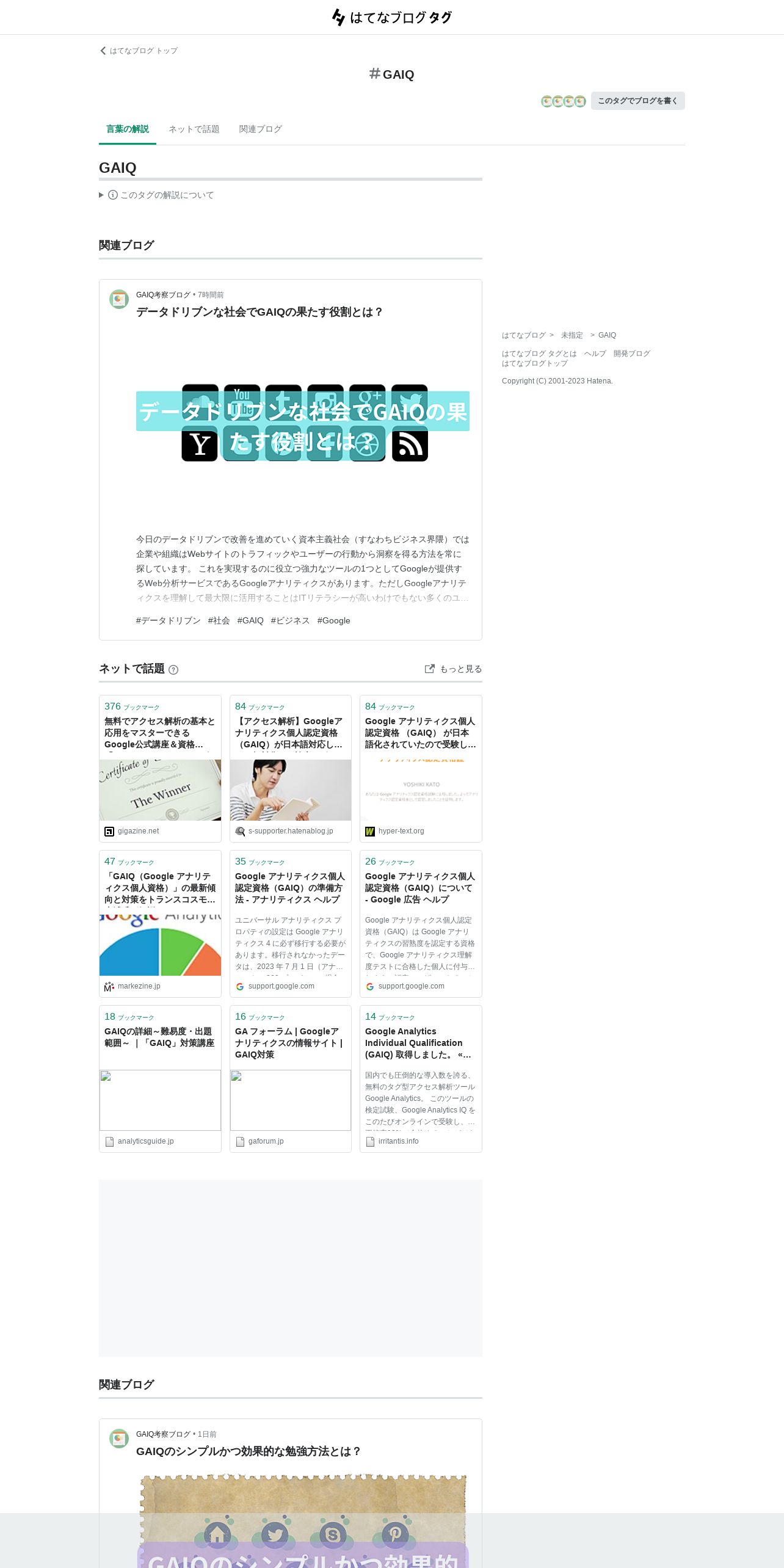
Task: Click the man reading book thumbnail
Action: click(291, 790)
